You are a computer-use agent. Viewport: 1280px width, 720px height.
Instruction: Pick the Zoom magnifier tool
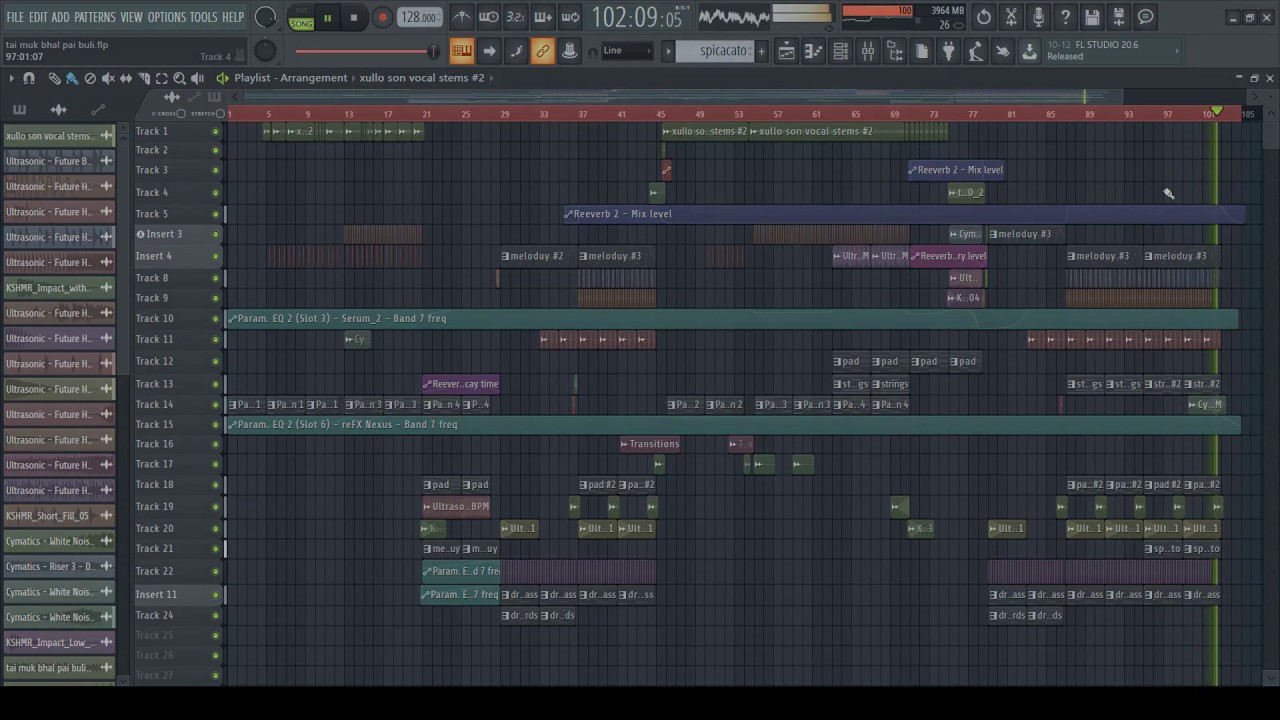tap(180, 78)
